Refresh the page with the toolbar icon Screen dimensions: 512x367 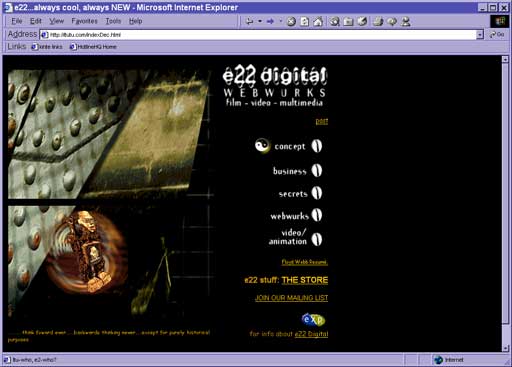tap(305, 22)
